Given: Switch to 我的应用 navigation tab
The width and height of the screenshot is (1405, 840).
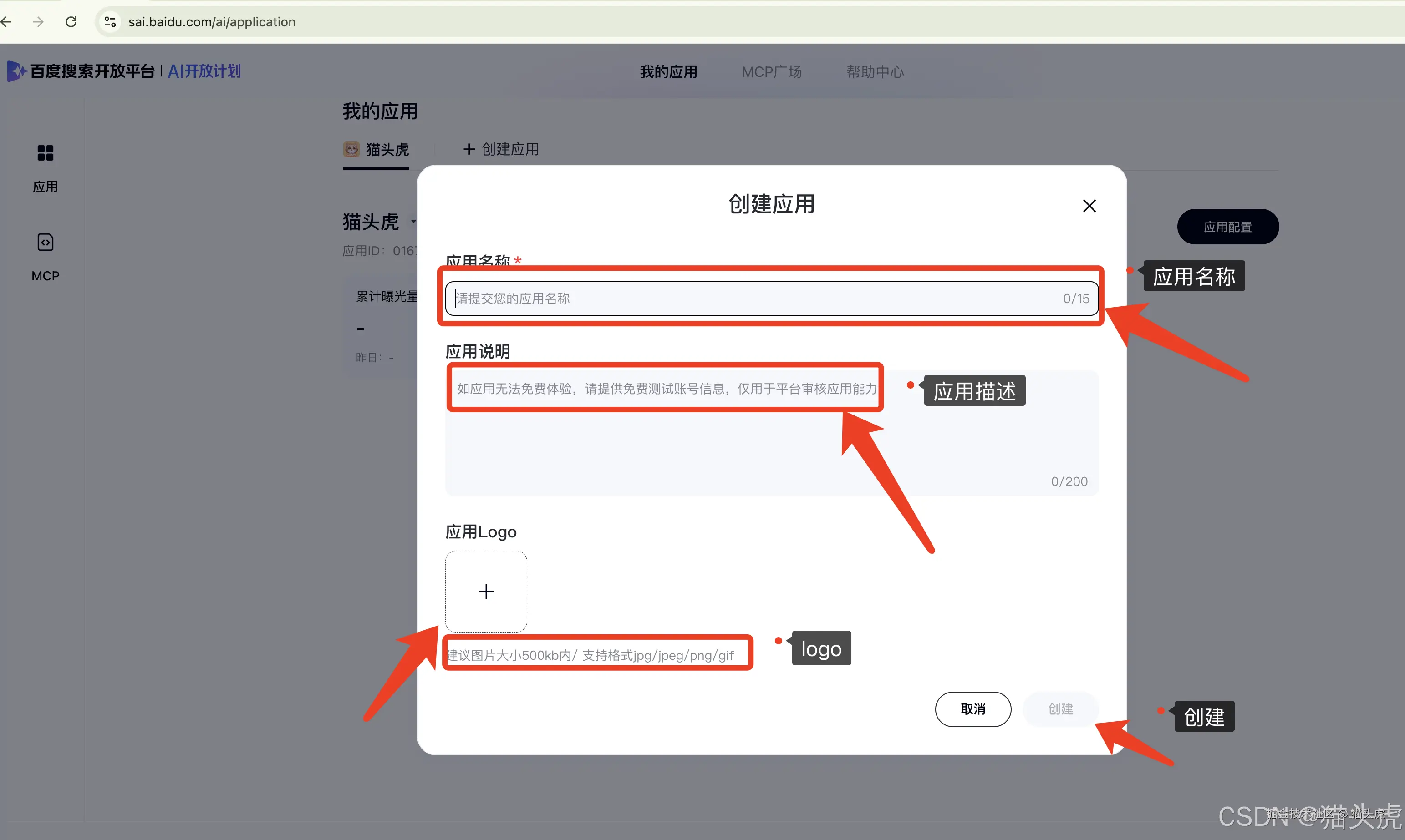Looking at the screenshot, I should (668, 72).
